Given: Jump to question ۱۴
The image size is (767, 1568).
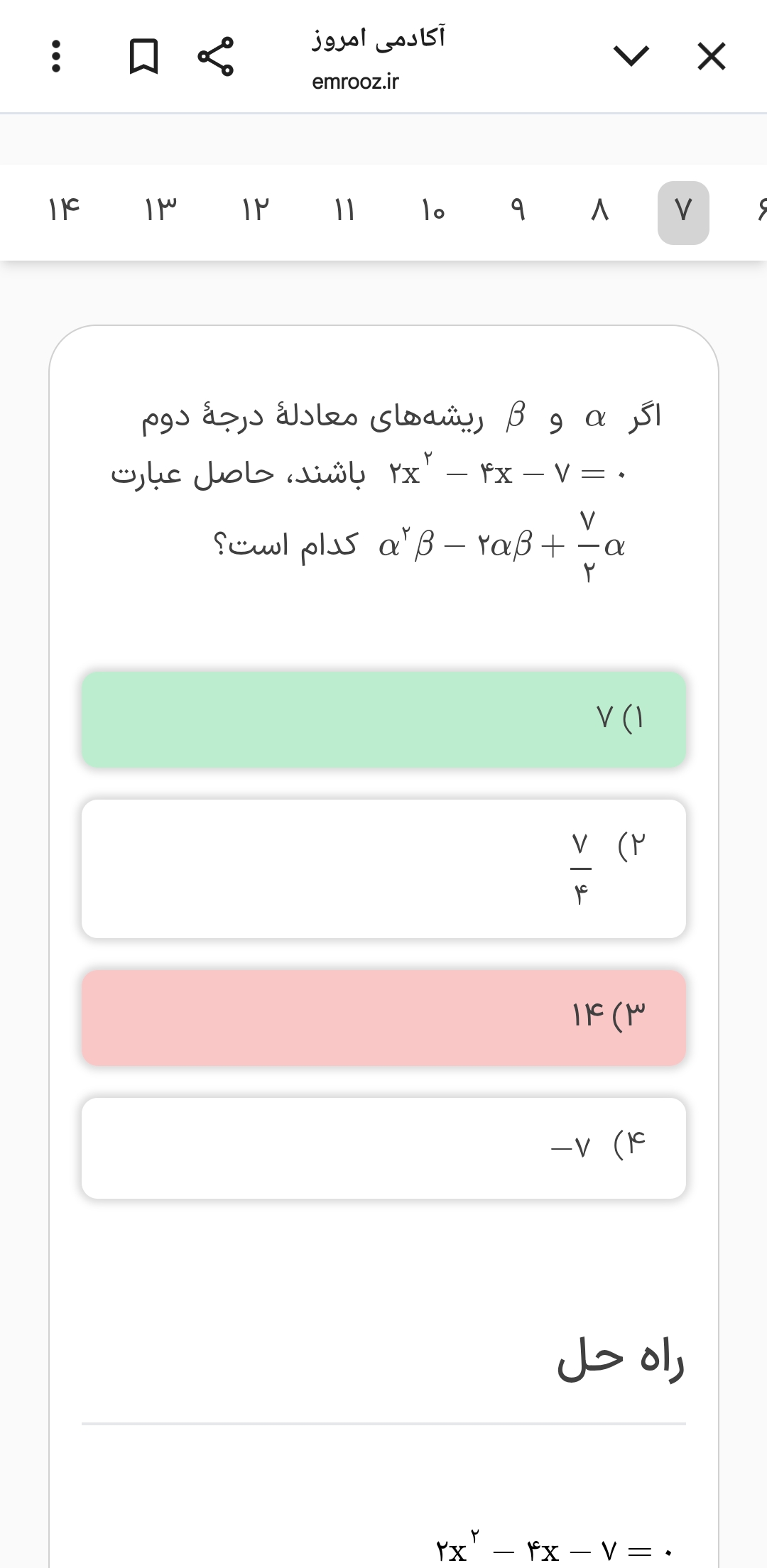Looking at the screenshot, I should point(64,211).
